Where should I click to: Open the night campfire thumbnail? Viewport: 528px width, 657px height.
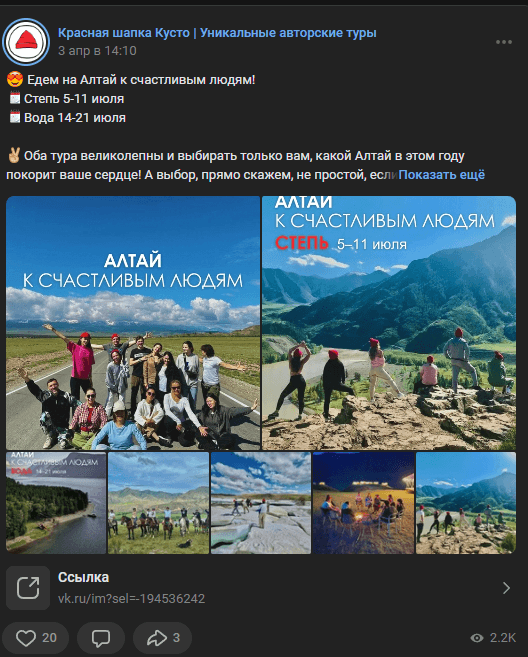tap(363, 503)
